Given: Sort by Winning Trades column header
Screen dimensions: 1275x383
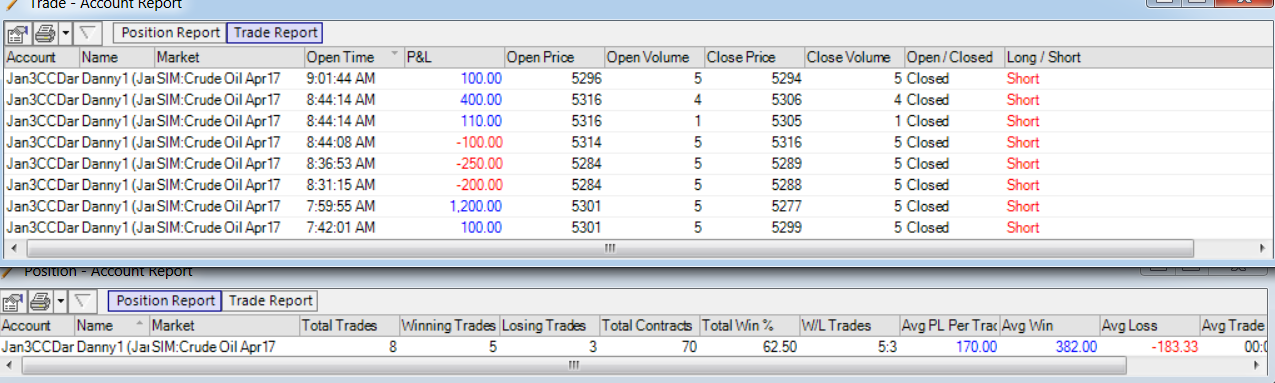Looking at the screenshot, I should coord(449,325).
